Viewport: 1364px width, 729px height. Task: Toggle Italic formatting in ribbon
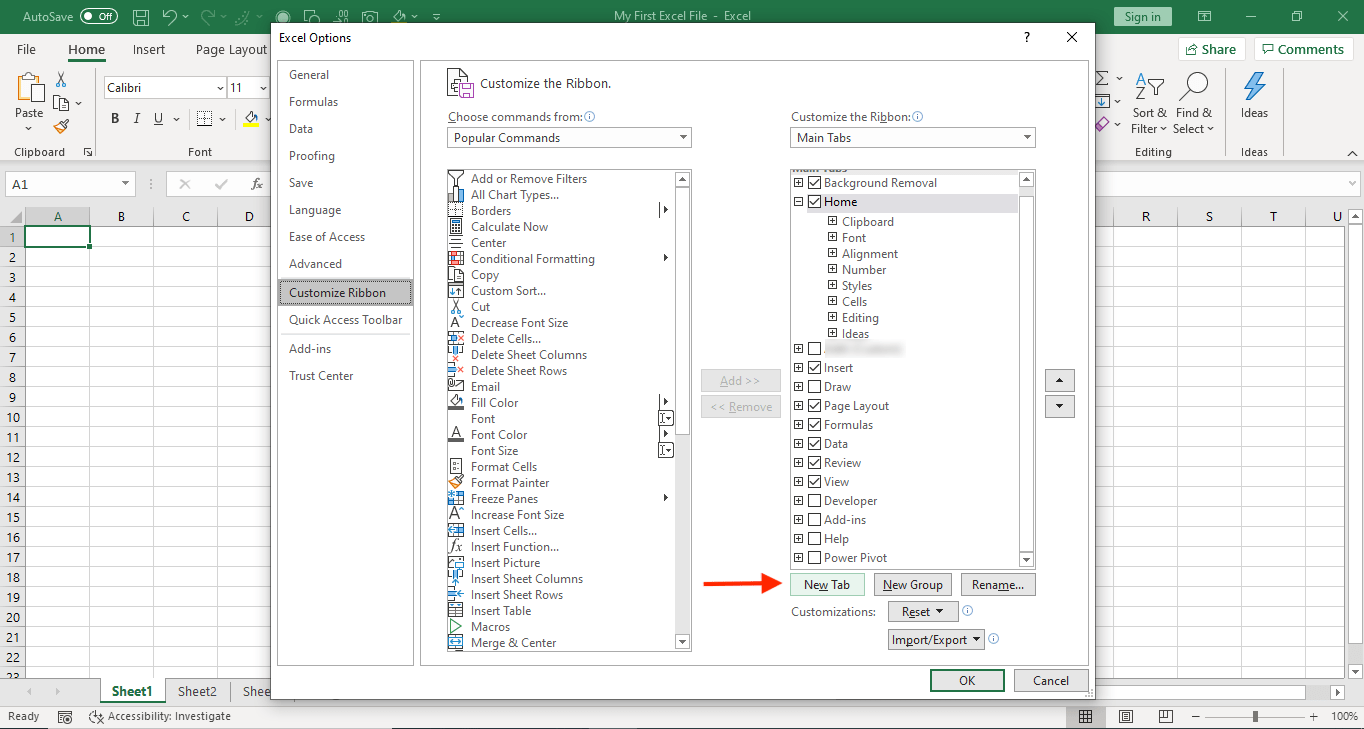pos(136,119)
